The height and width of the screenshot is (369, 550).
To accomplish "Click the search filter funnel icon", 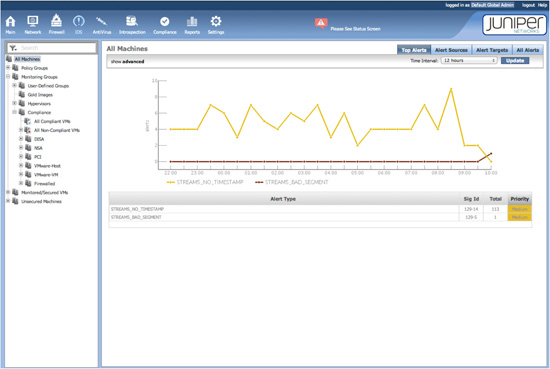I will [13, 48].
